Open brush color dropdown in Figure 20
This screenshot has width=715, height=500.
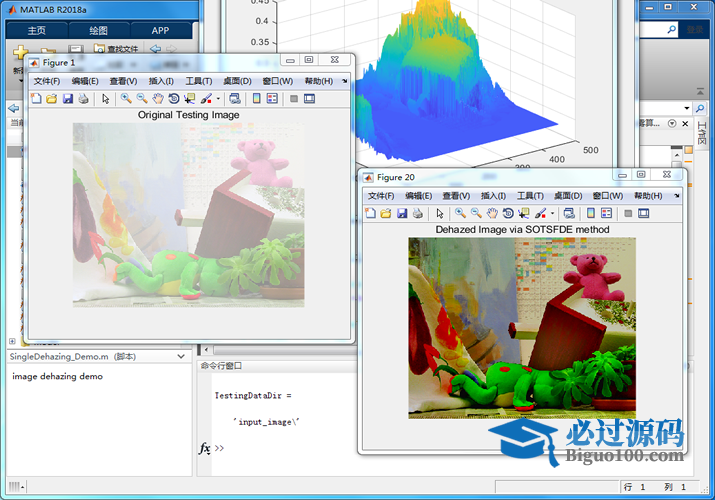coord(552,213)
